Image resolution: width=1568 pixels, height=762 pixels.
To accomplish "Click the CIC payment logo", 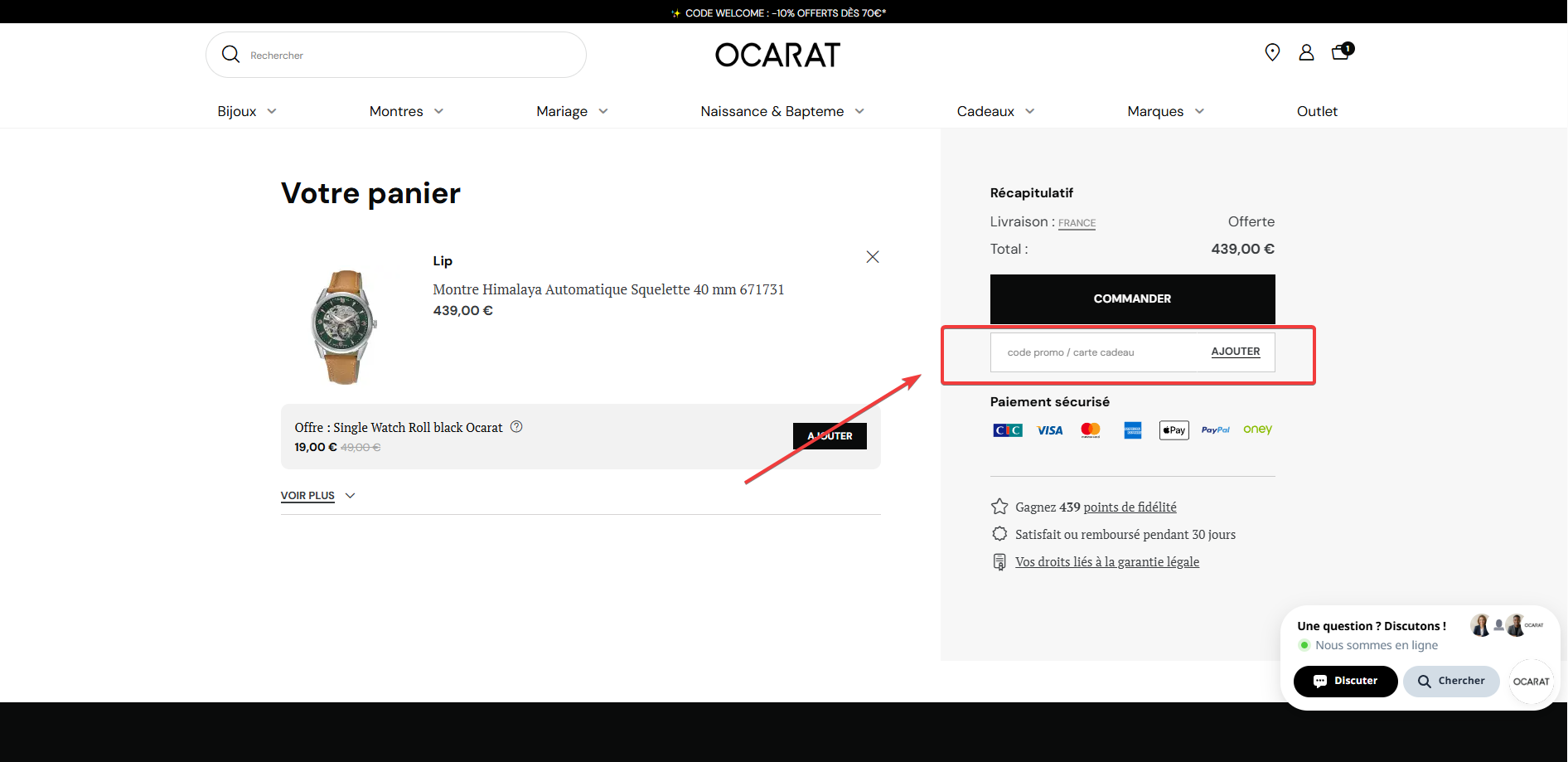I will (x=1008, y=430).
